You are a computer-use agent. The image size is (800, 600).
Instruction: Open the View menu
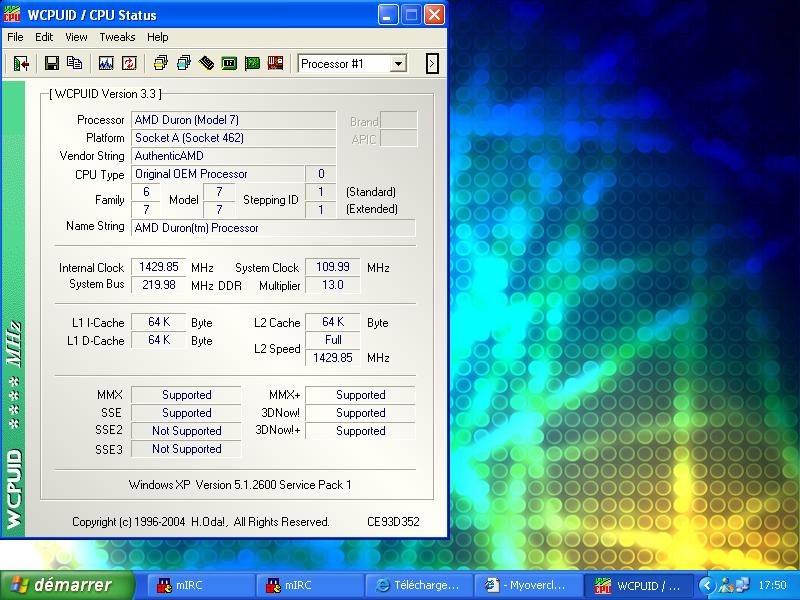[x=76, y=37]
